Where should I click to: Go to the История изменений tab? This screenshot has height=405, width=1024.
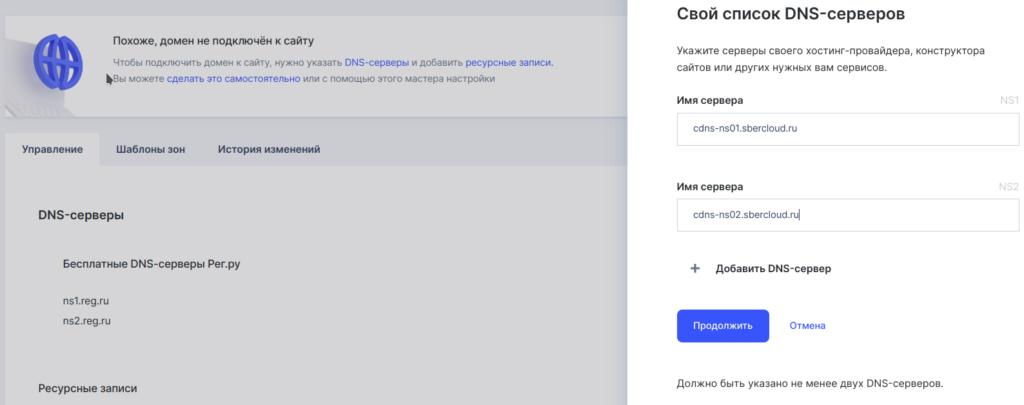269,150
